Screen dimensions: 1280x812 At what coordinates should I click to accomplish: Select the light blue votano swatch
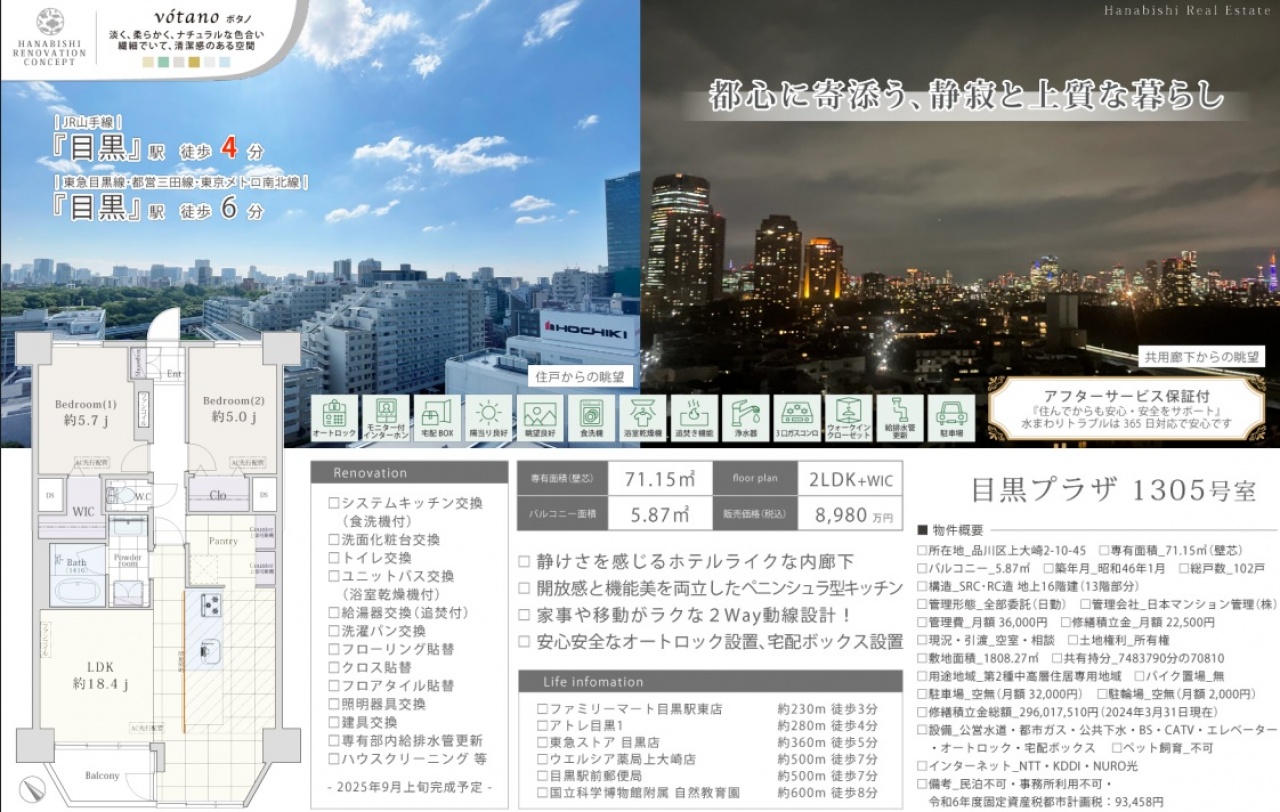click(224, 62)
